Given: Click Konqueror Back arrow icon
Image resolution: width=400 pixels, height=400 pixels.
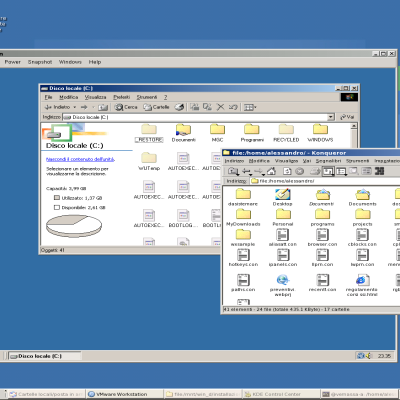Looking at the screenshot, I should coord(246,171).
